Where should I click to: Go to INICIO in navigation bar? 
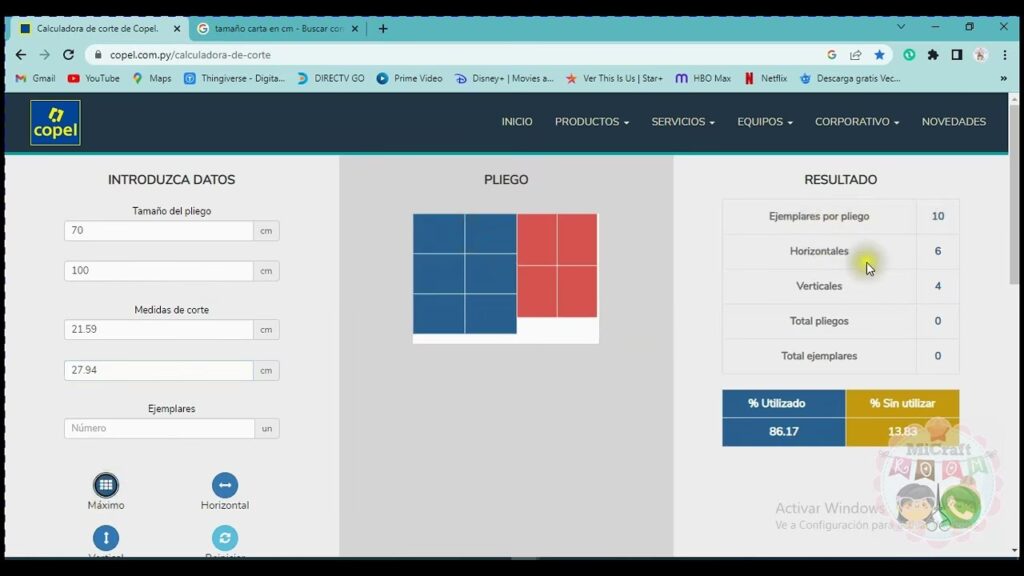click(x=517, y=122)
